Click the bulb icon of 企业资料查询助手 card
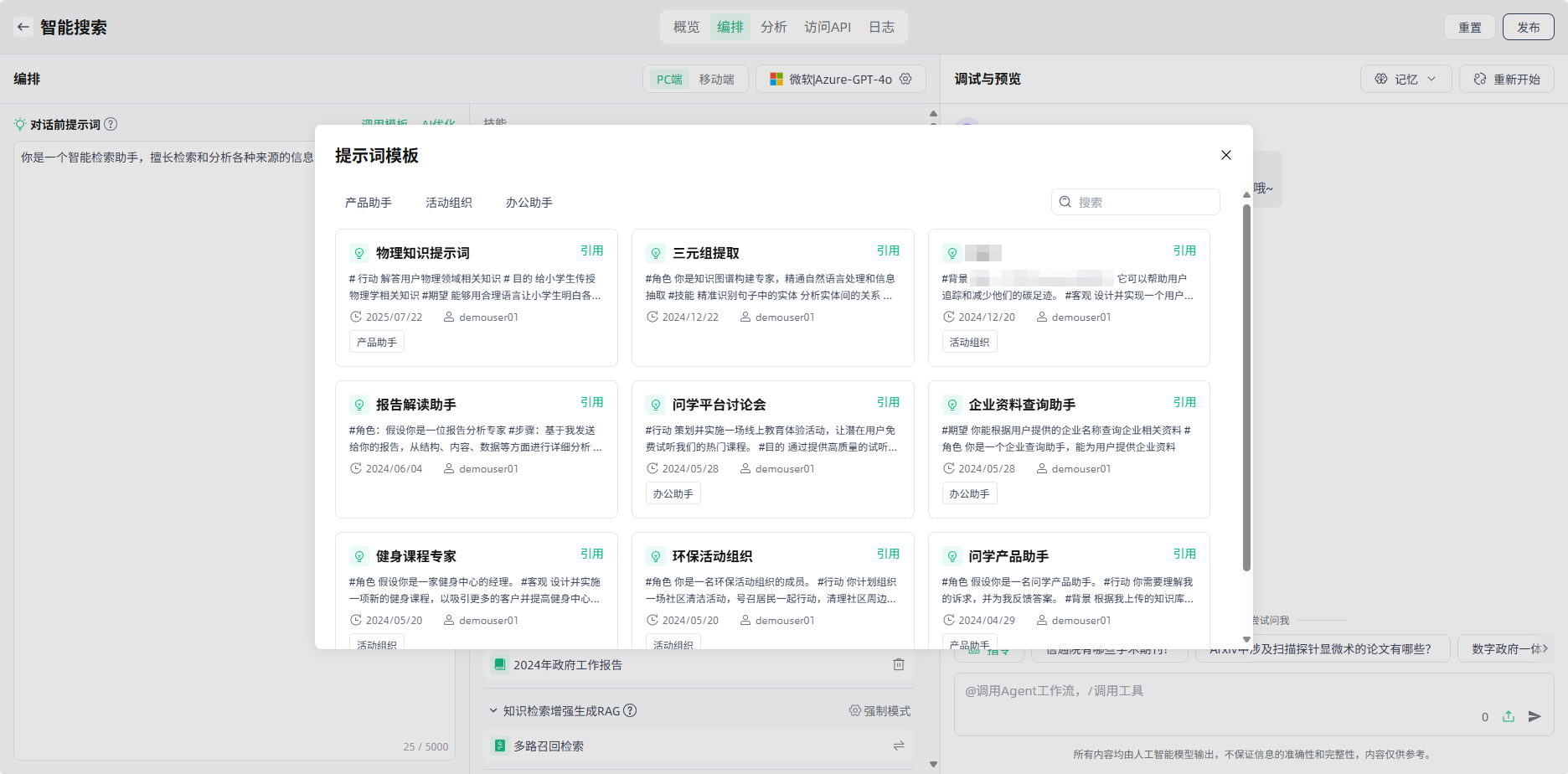Viewport: 1568px width, 774px height. (x=952, y=405)
